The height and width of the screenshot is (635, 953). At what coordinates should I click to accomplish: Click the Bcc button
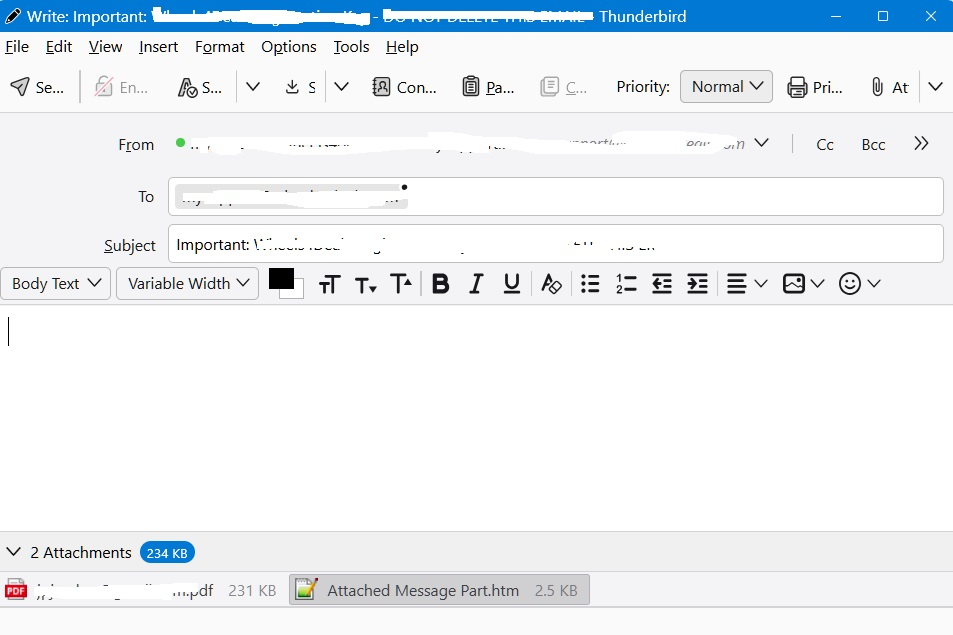873,145
